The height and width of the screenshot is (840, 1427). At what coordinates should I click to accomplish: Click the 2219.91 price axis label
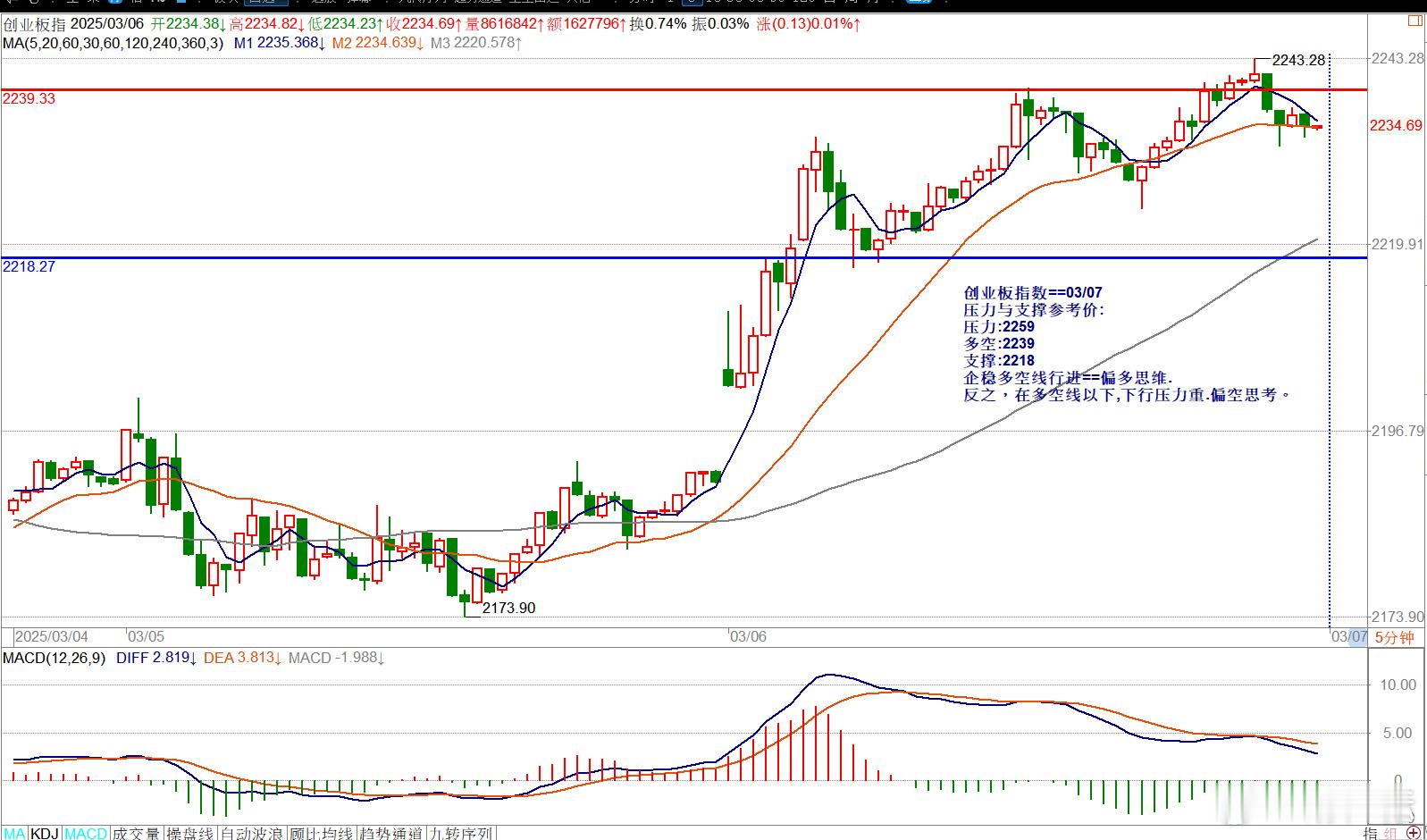1398,244
